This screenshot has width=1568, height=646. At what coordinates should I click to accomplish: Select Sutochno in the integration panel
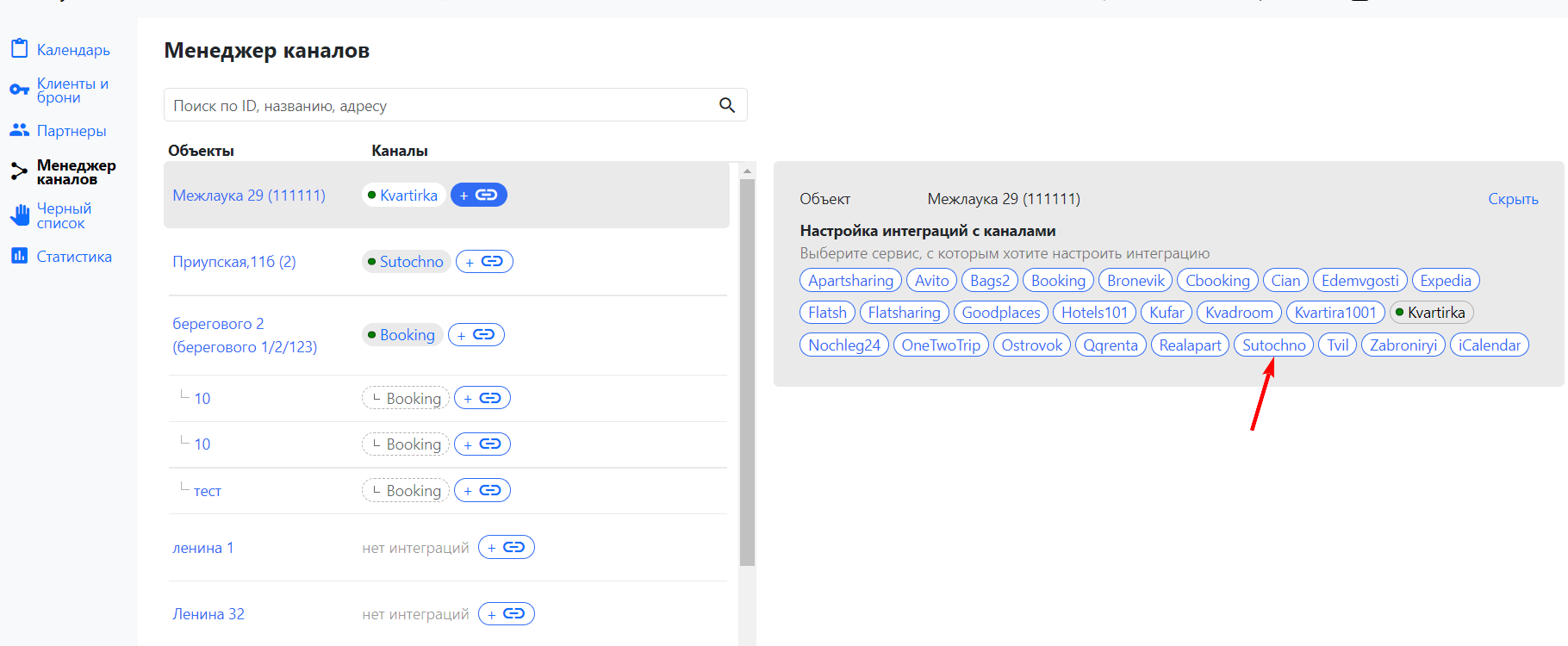[x=1274, y=345]
